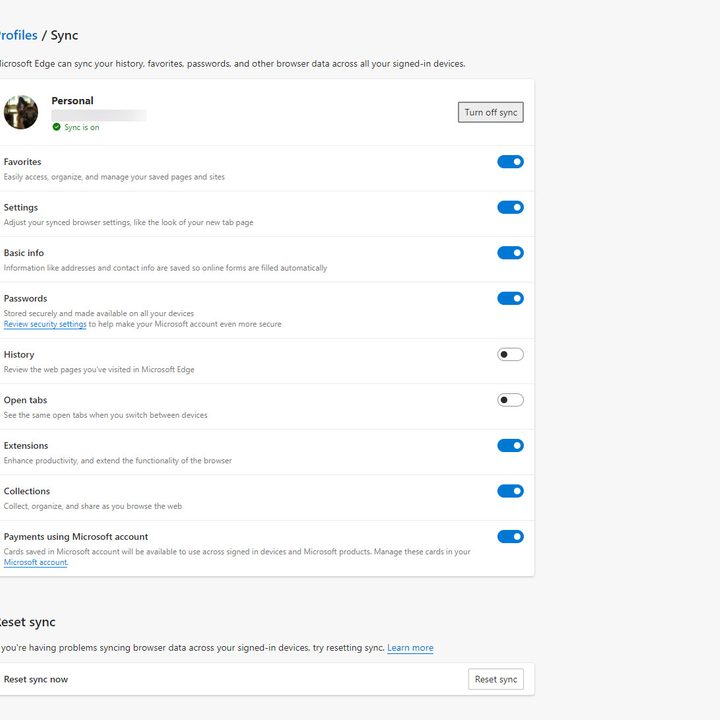Click the Turn off sync button

(490, 112)
